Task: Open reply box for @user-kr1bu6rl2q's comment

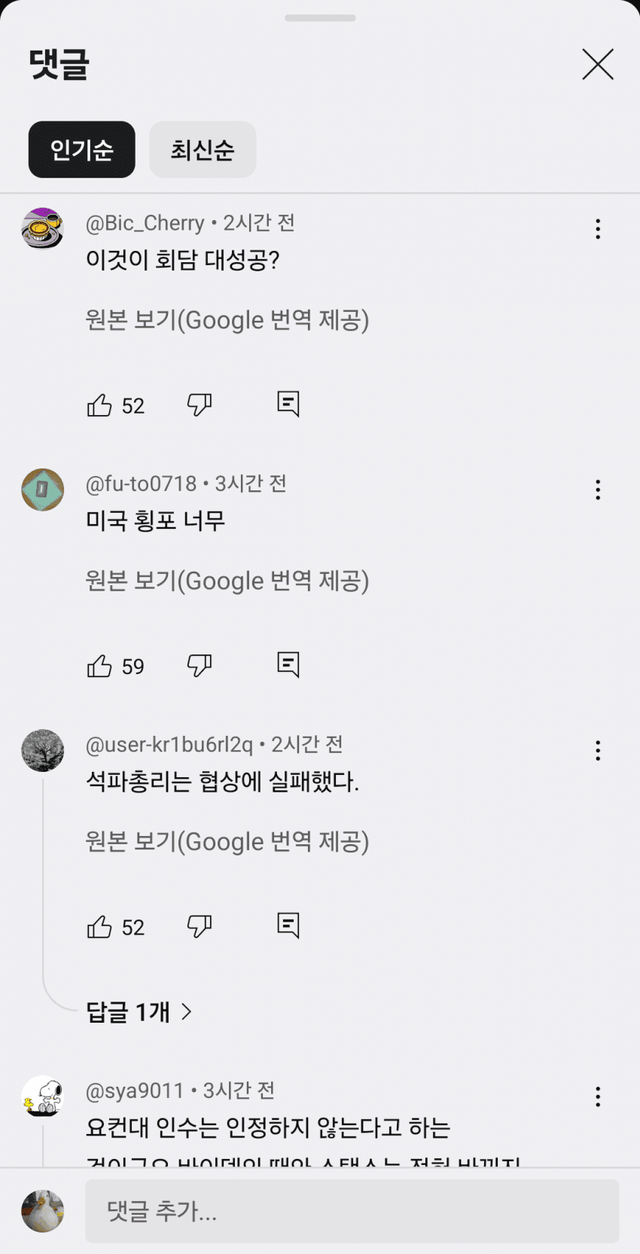Action: [x=287, y=926]
